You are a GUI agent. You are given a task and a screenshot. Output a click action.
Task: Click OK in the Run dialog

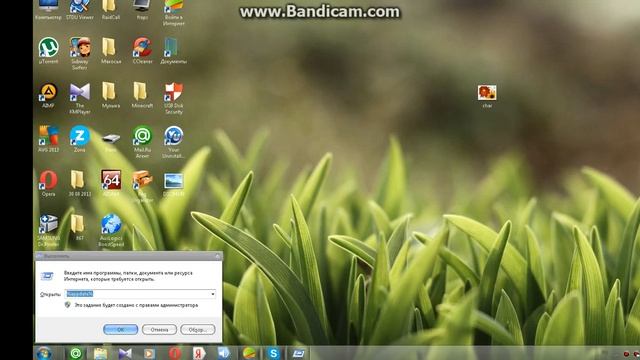pos(120,329)
